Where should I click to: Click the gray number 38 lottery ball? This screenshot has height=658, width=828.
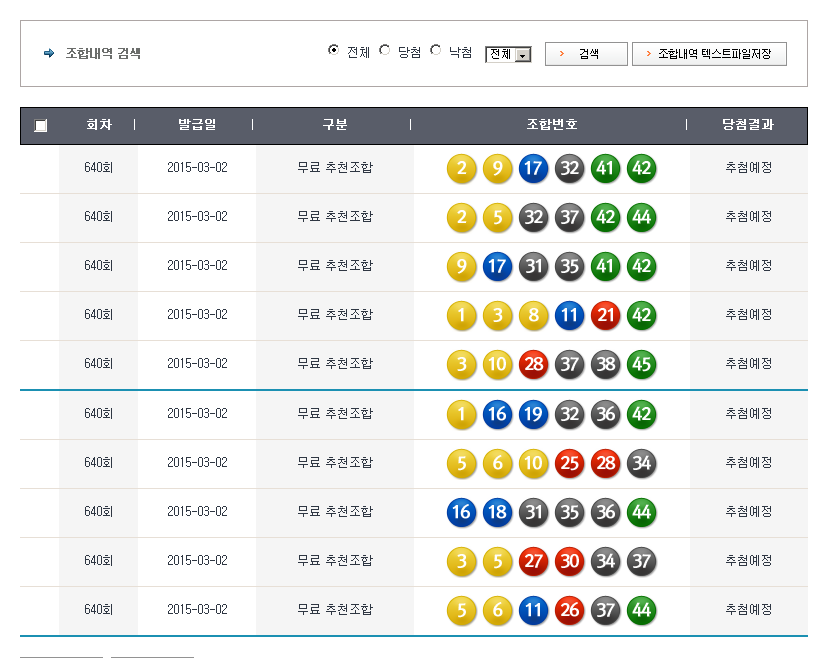[605, 365]
